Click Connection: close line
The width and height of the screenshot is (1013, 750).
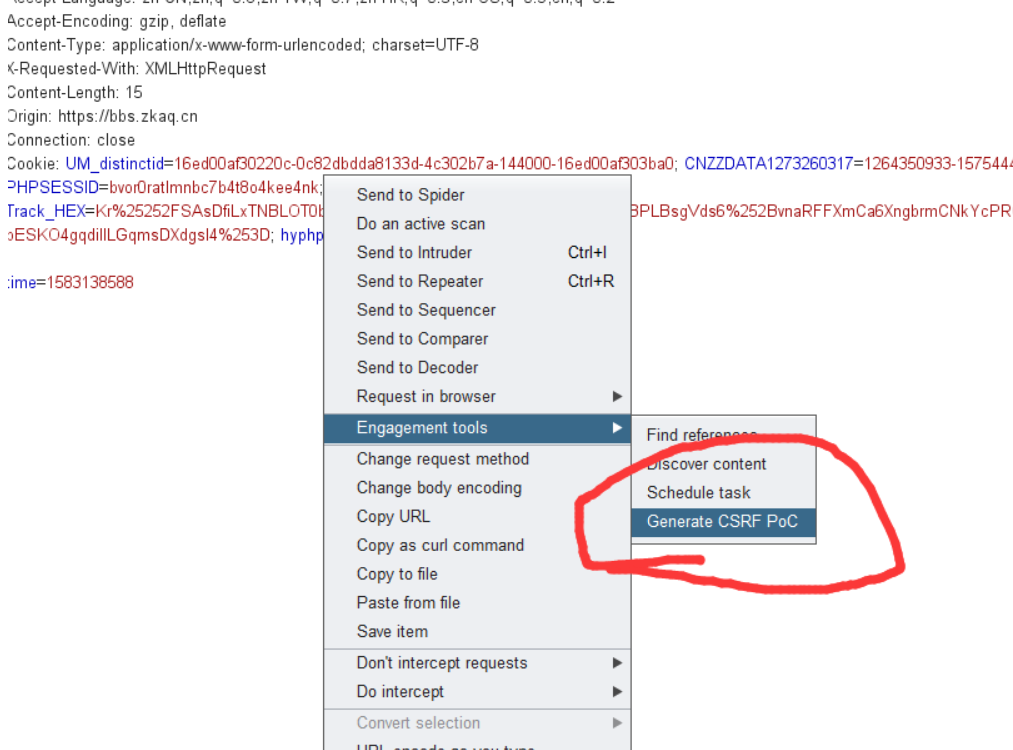point(71,140)
